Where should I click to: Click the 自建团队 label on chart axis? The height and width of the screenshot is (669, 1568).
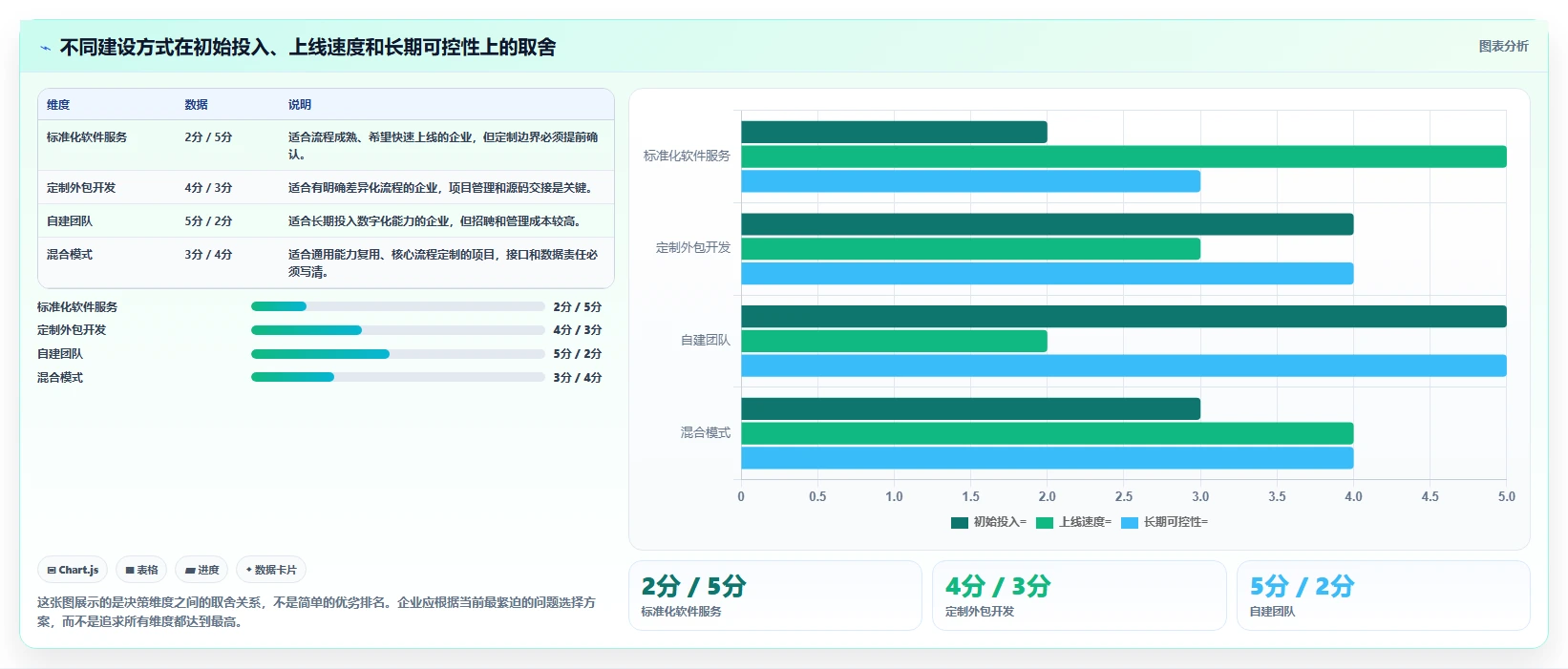click(706, 340)
